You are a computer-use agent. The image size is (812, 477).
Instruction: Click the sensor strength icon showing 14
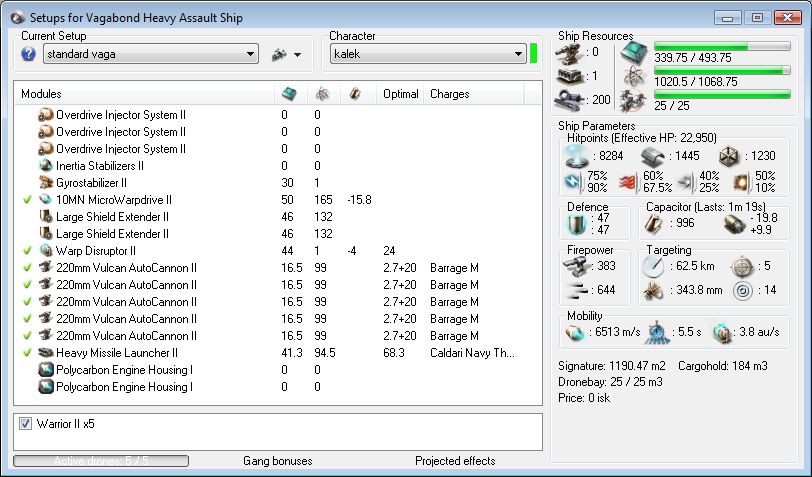[743, 291]
